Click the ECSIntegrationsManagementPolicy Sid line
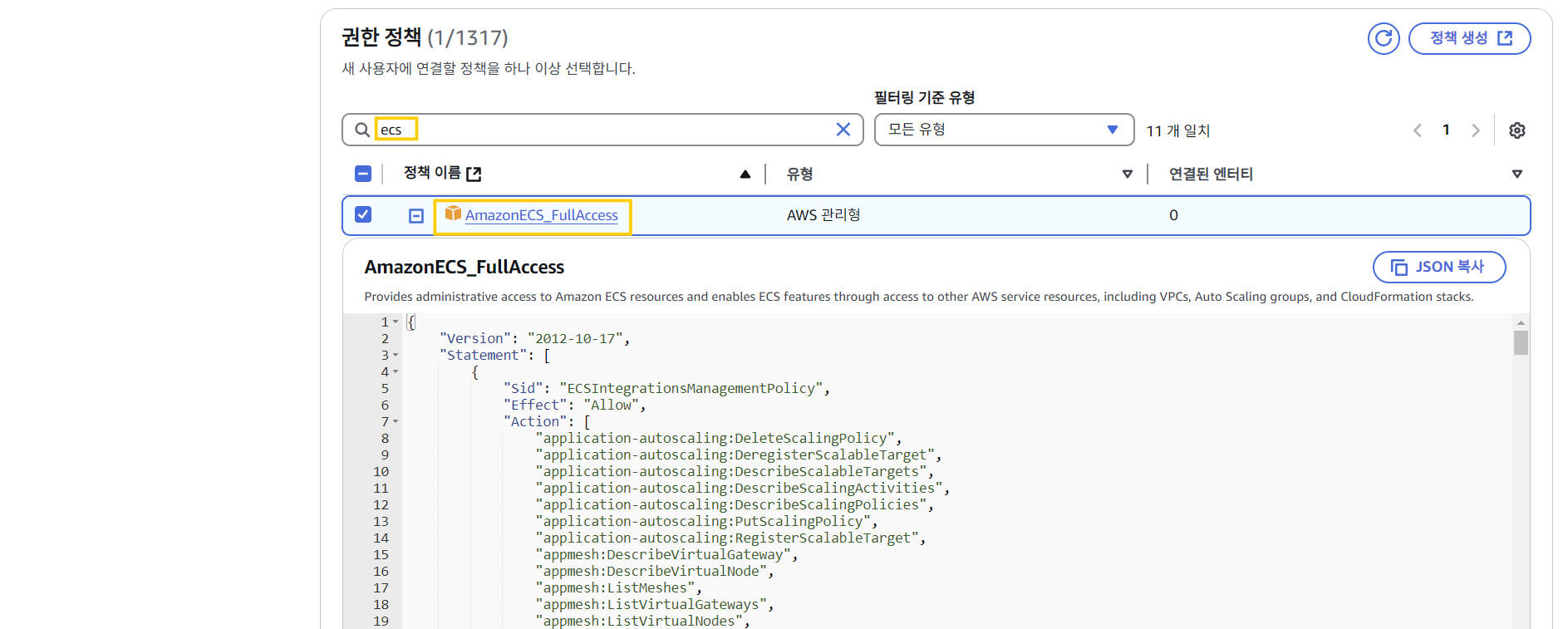The height and width of the screenshot is (629, 1568). pyautogui.click(x=666, y=388)
